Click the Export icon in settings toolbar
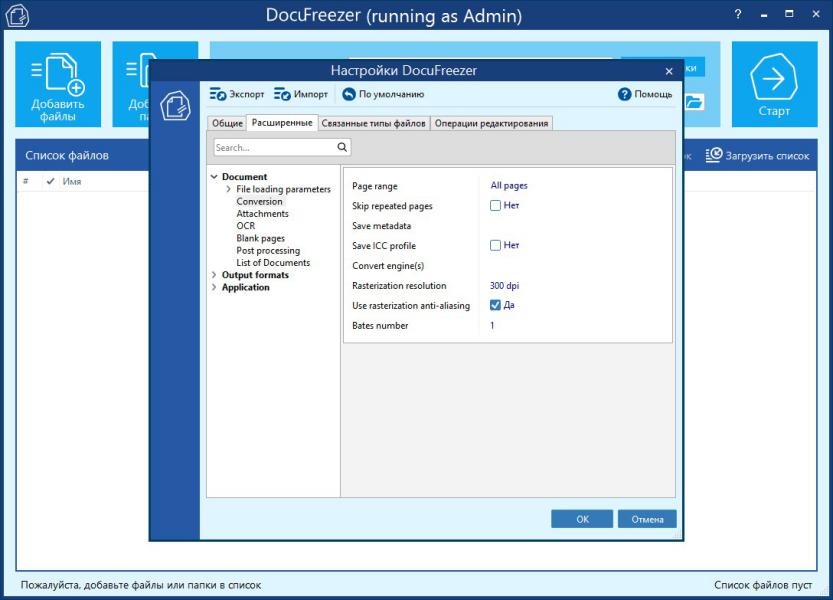The image size is (833, 600). pos(218,94)
